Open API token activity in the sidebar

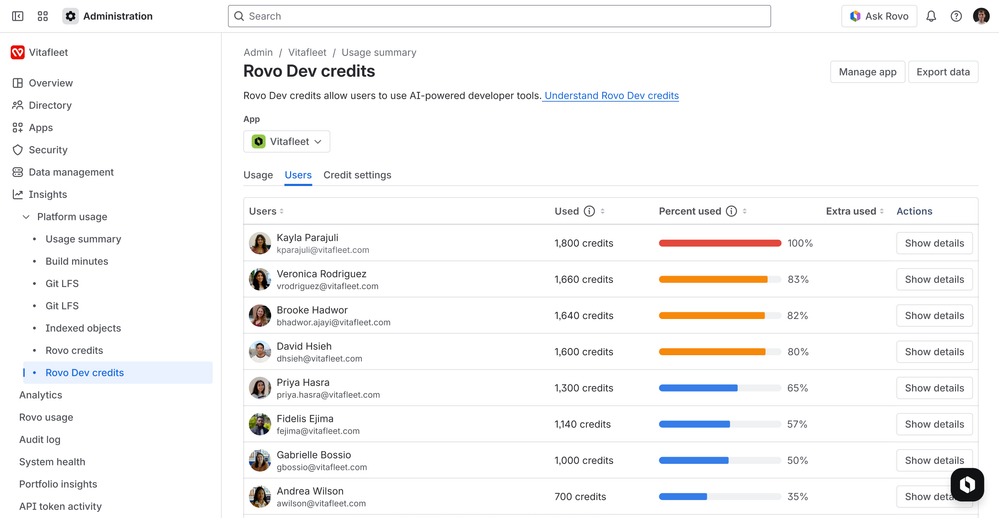click(x=61, y=507)
